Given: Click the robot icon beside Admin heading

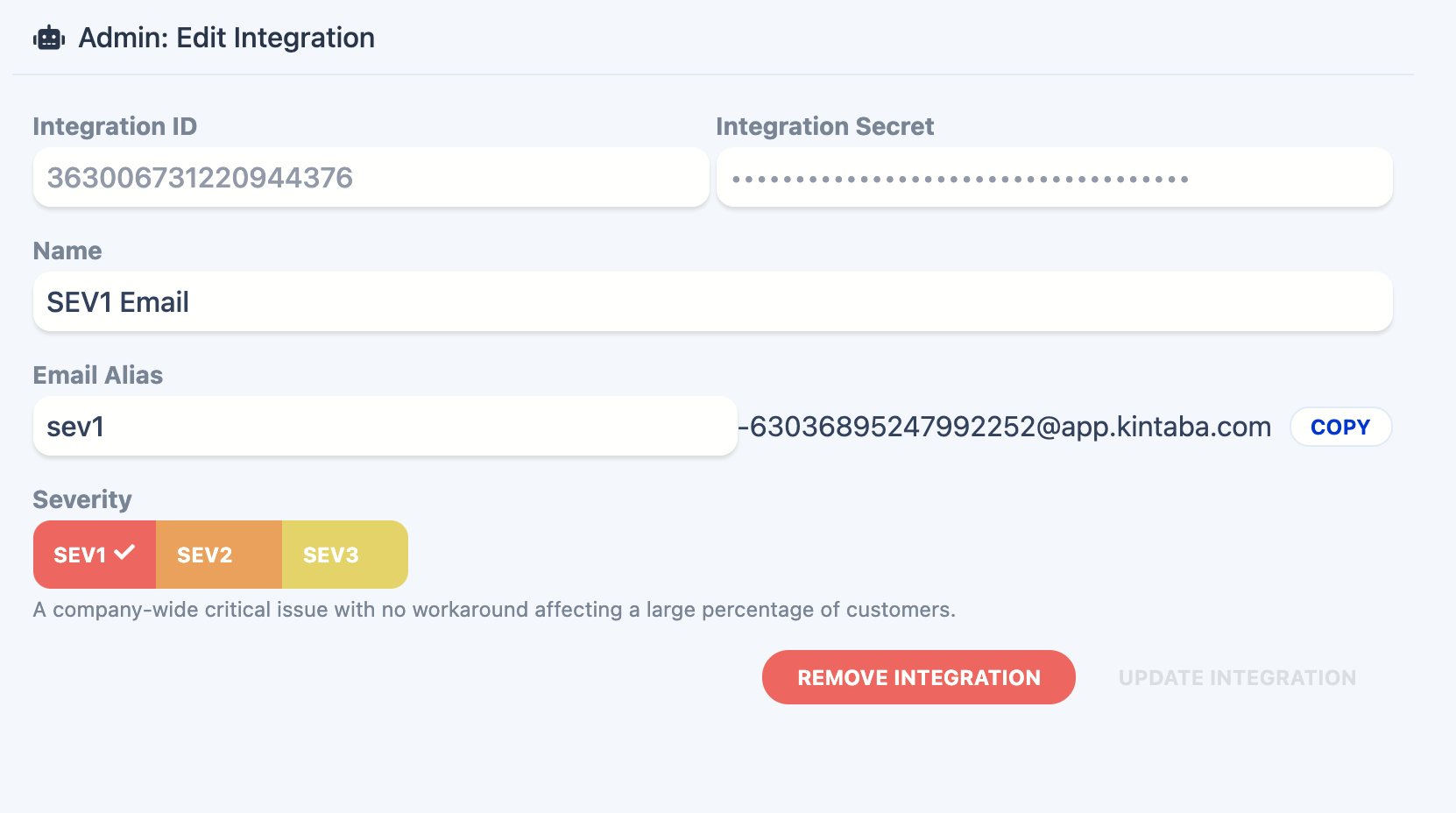Looking at the screenshot, I should point(49,39).
